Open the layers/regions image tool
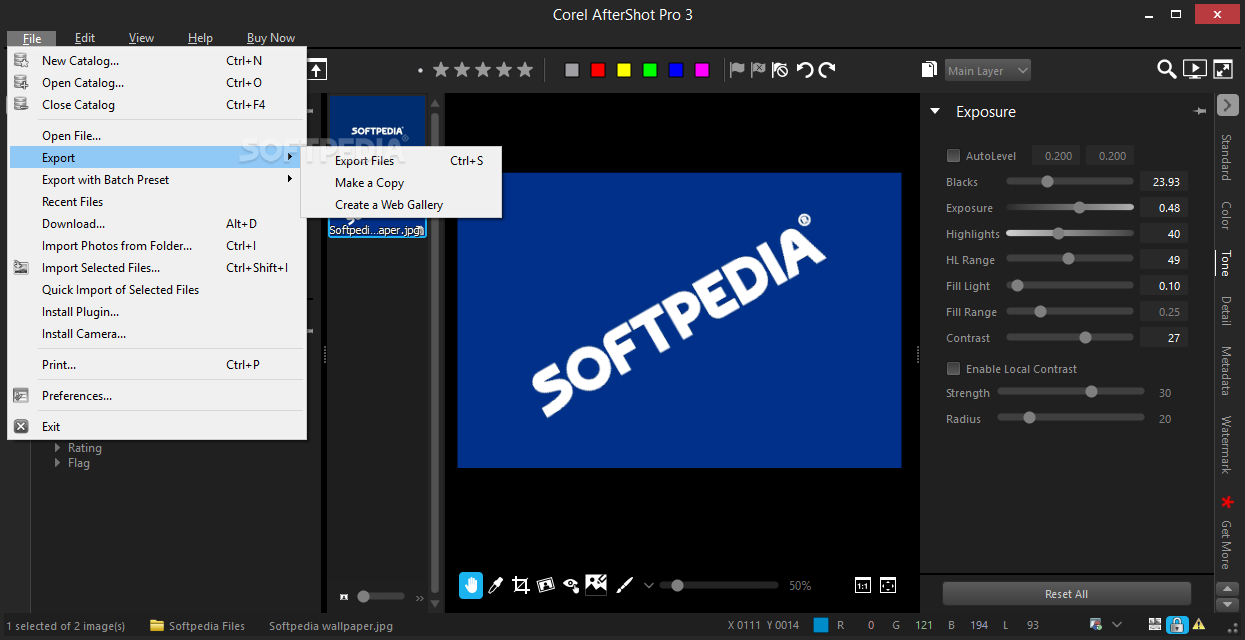This screenshot has height=640, width=1245. 597,584
